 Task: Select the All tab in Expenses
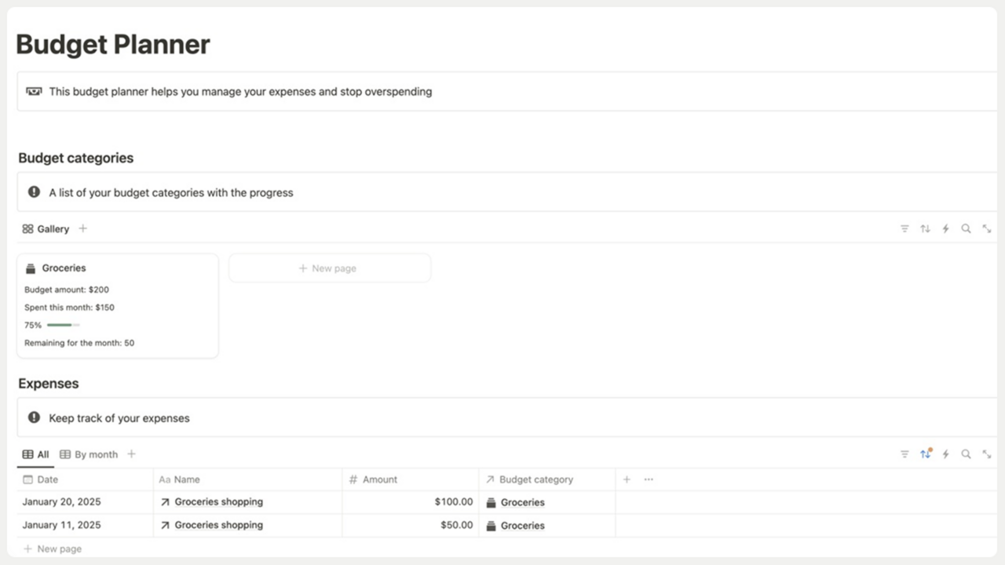pos(35,454)
